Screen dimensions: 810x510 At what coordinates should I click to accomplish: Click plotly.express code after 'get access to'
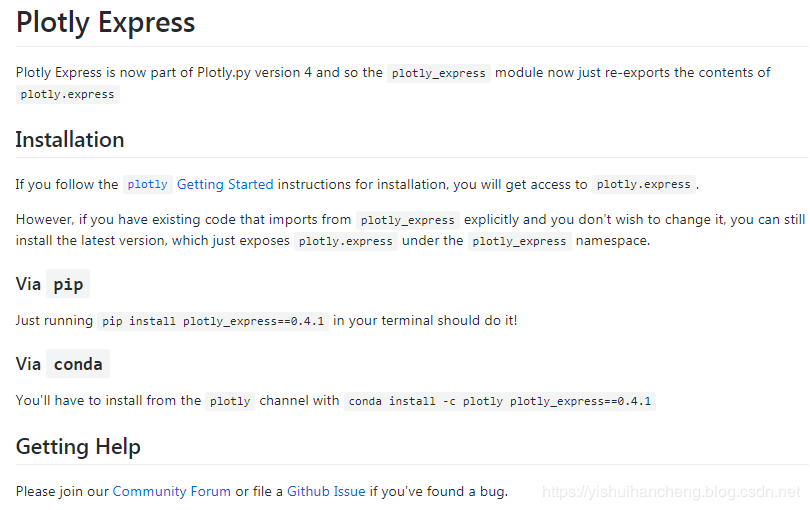click(644, 184)
